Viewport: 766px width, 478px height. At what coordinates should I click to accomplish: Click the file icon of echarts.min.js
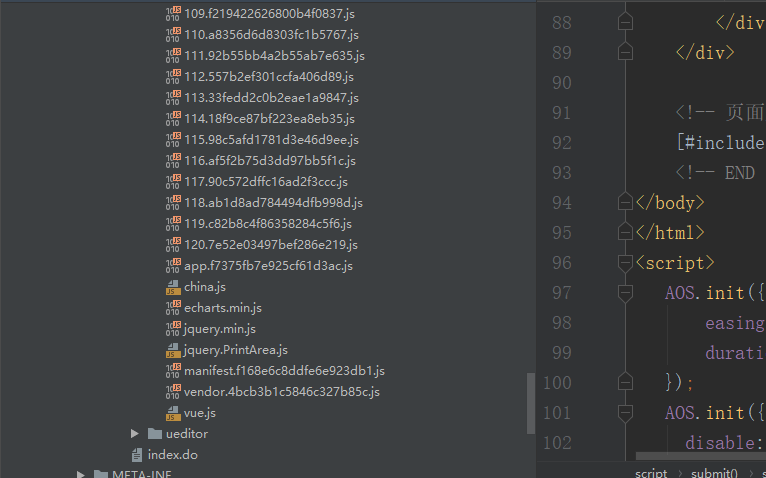click(173, 308)
